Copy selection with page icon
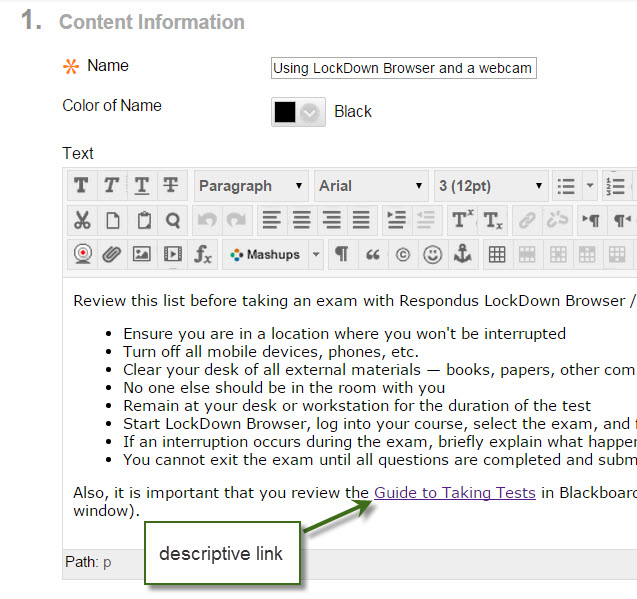Image resolution: width=637 pixels, height=599 pixels. [112, 221]
